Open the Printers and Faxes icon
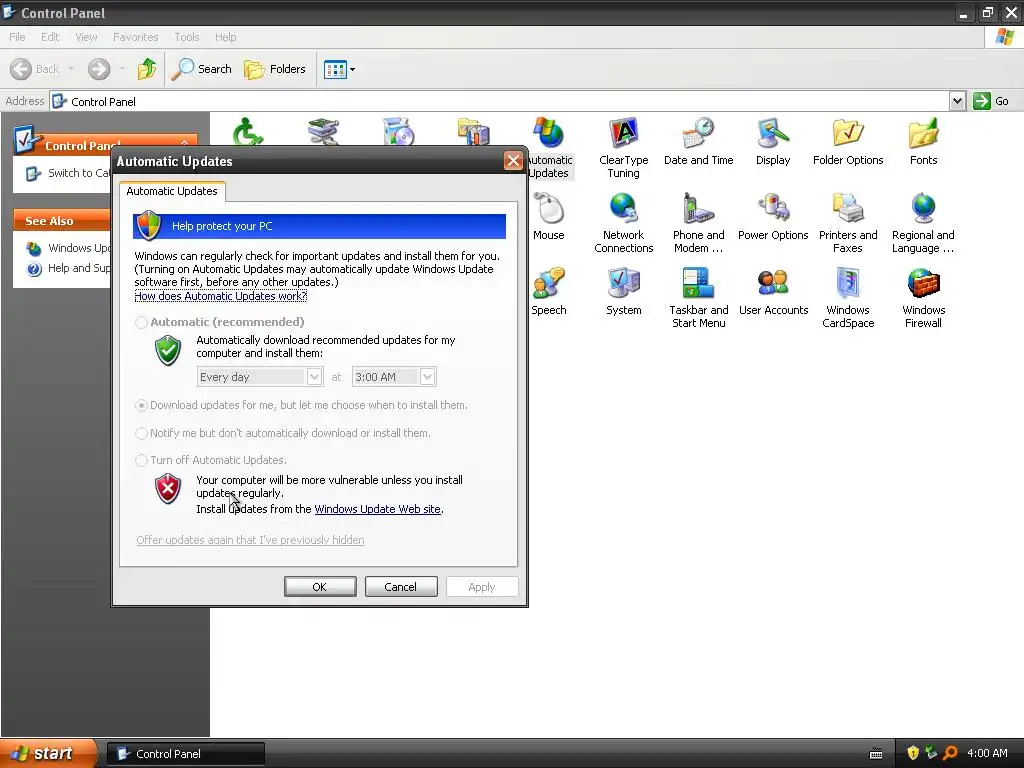 coord(848,223)
